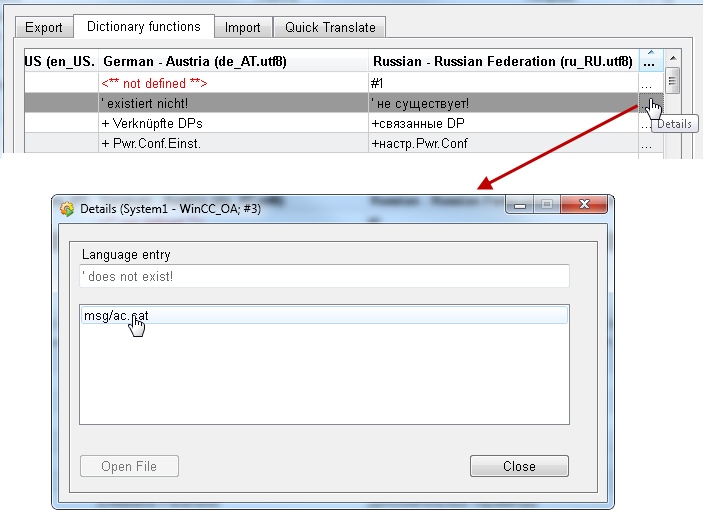This screenshot has width=723, height=531.
Task: Maximize the Details window
Action: pyautogui.click(x=547, y=204)
